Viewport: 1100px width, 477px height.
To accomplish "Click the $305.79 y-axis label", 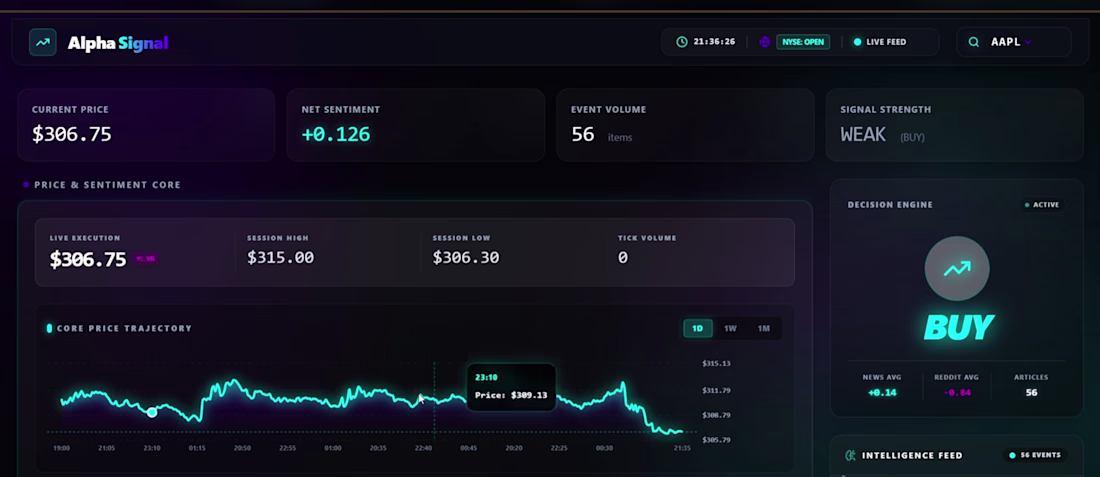I will 716,440.
